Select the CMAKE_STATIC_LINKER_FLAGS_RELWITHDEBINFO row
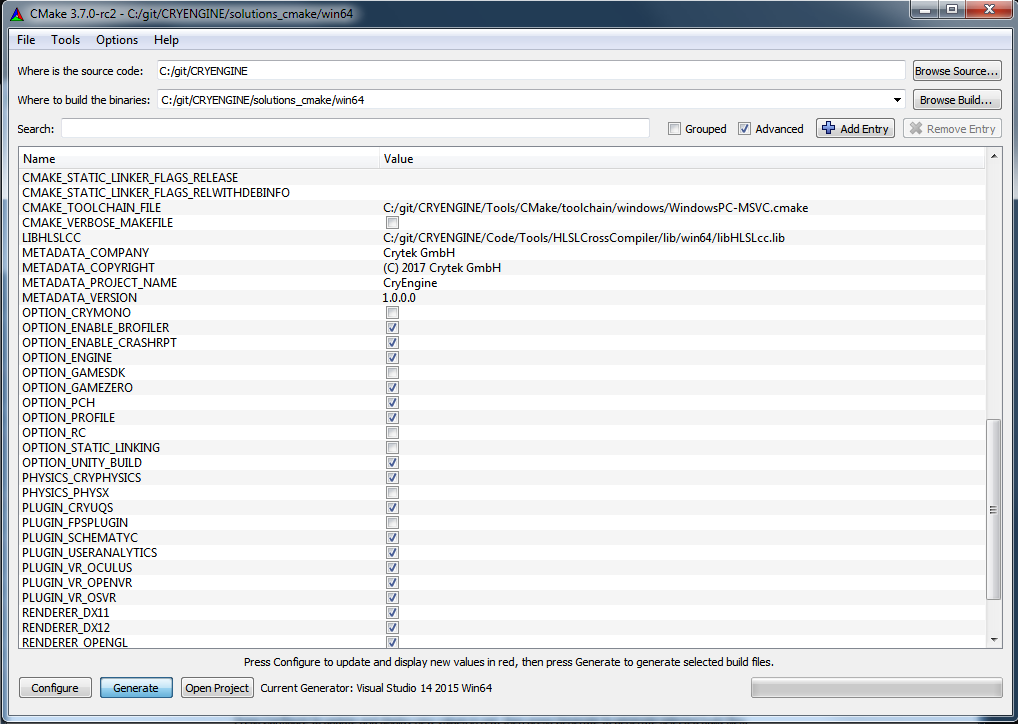The image size is (1018, 724). (x=502, y=193)
